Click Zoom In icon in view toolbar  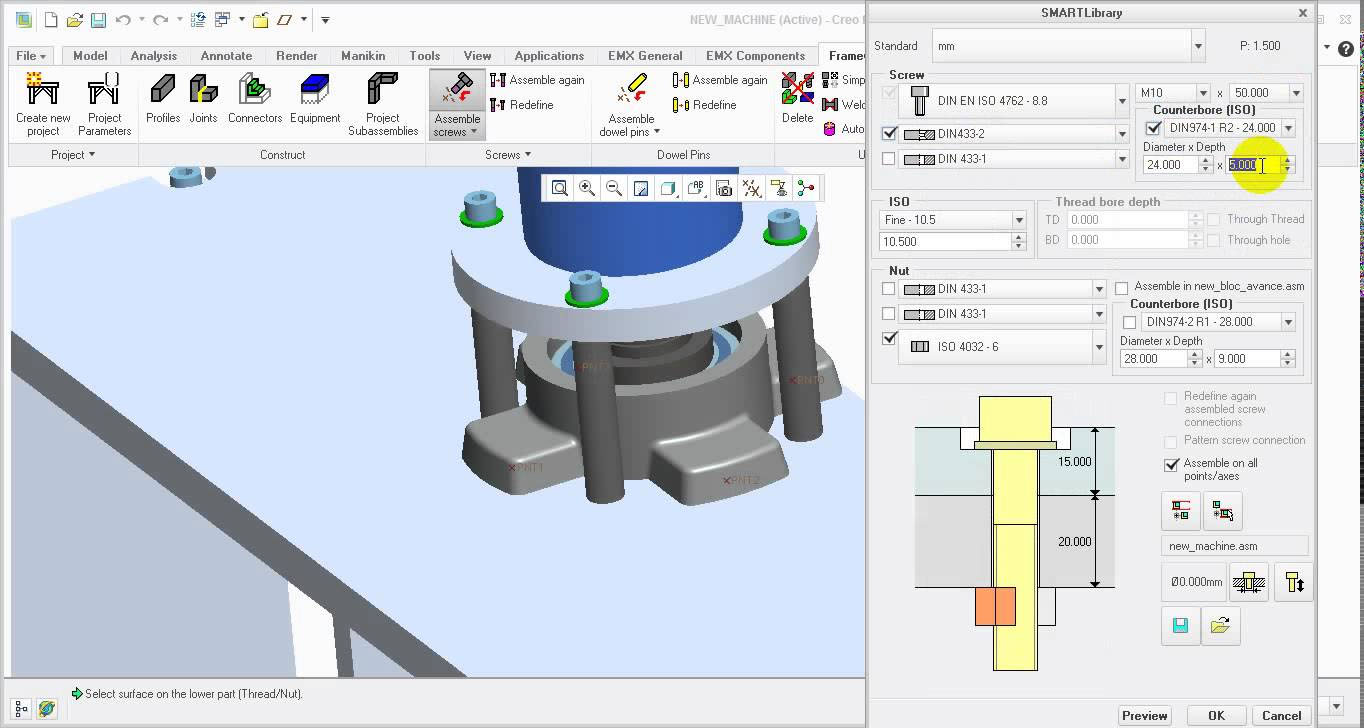(587, 188)
